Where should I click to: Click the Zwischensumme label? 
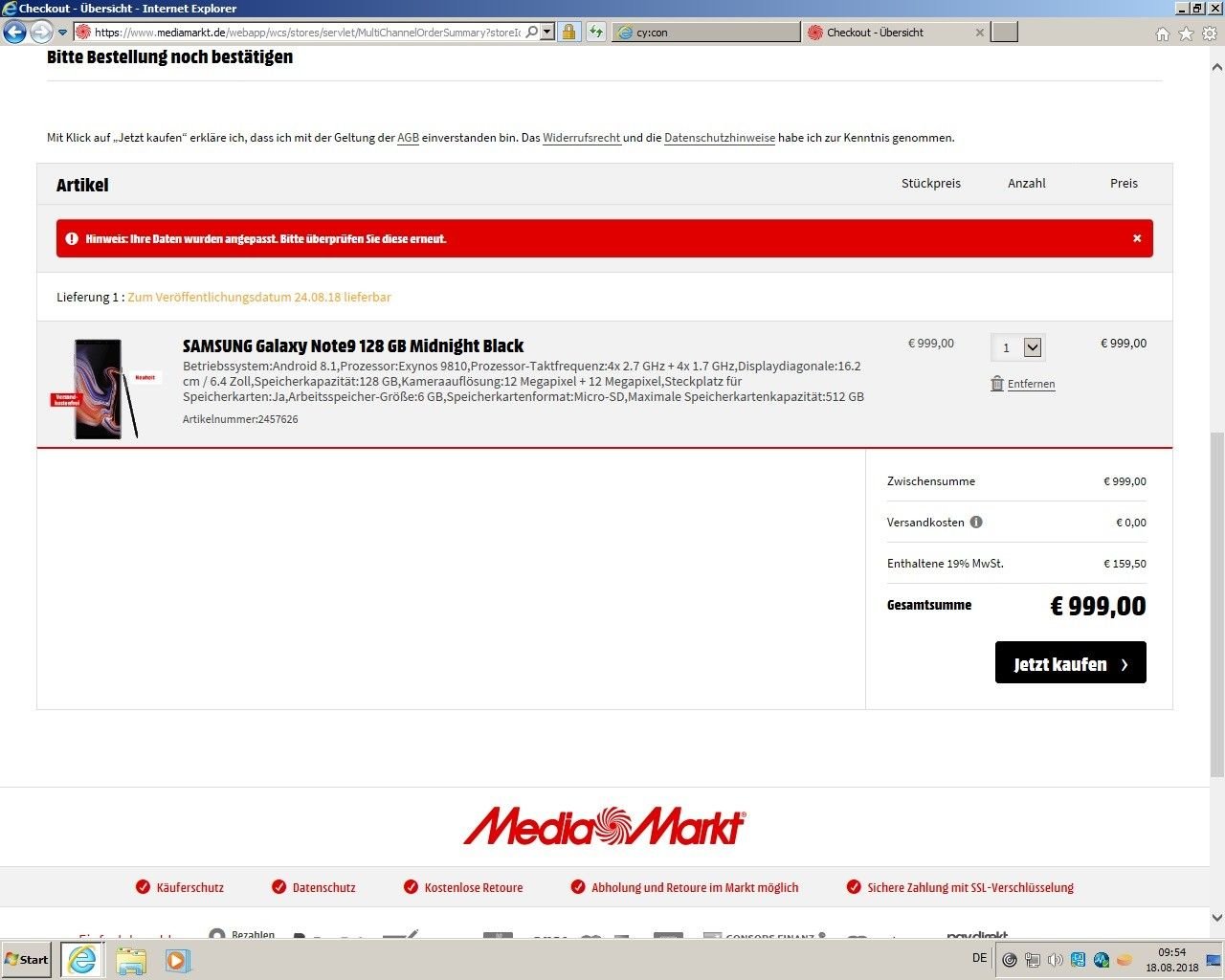point(931,481)
